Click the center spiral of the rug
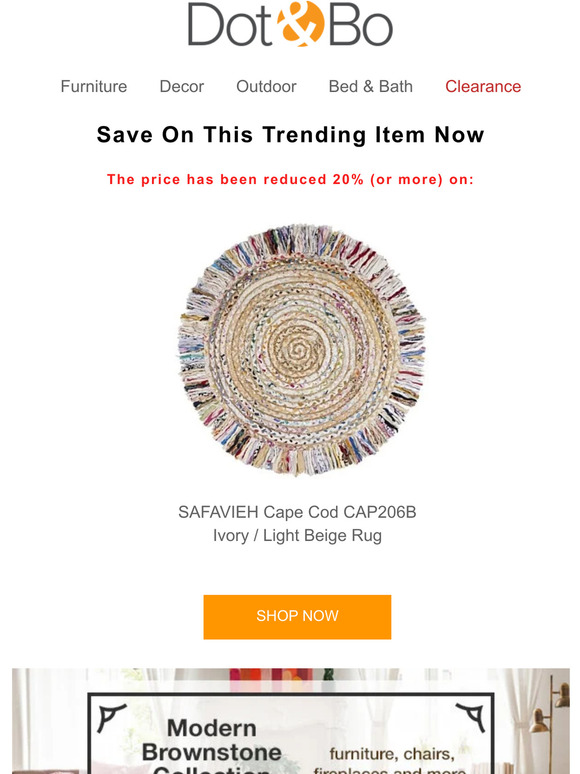The image size is (580, 774). coord(297,351)
